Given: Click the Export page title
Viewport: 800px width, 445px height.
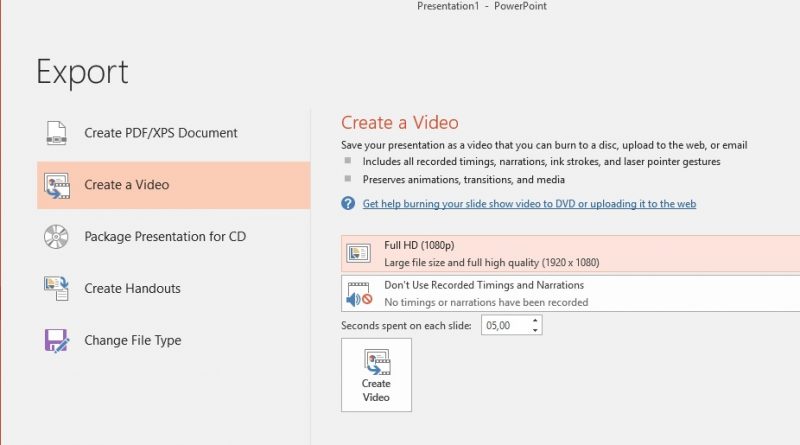Looking at the screenshot, I should [x=82, y=72].
